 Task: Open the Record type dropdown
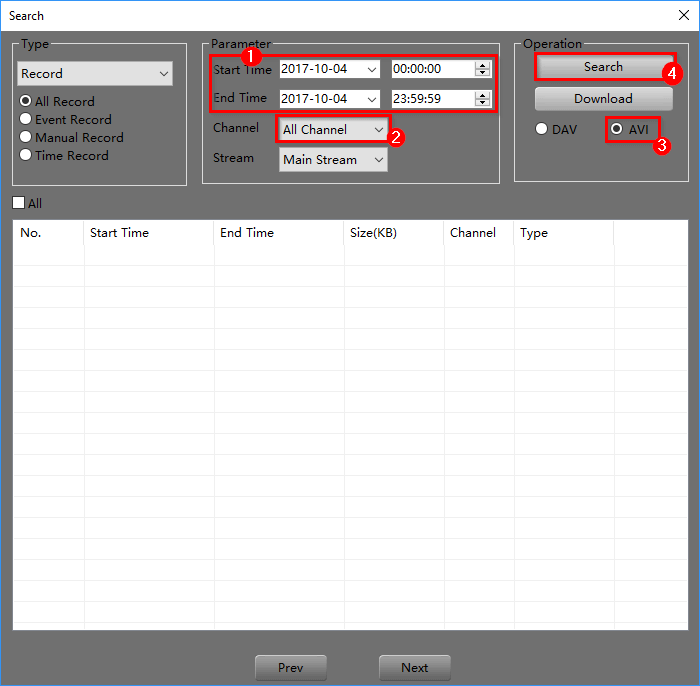coord(95,74)
